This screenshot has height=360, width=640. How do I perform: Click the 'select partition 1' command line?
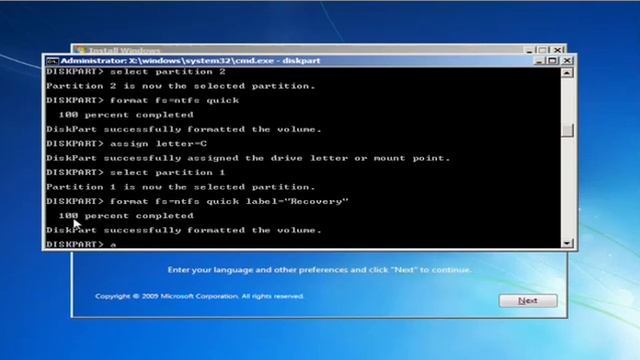click(136, 173)
